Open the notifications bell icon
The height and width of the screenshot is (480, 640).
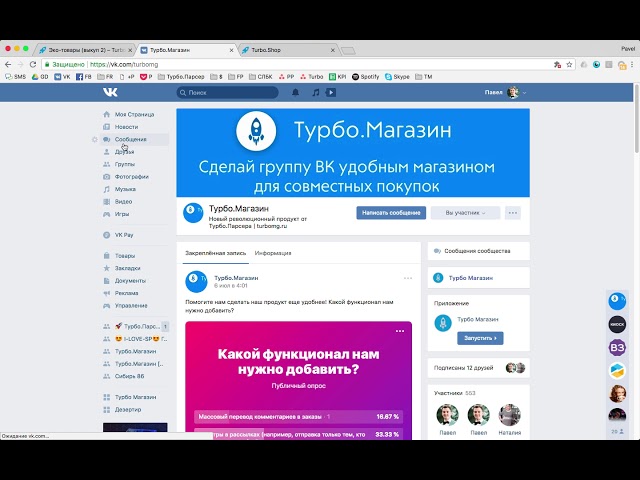[x=296, y=93]
